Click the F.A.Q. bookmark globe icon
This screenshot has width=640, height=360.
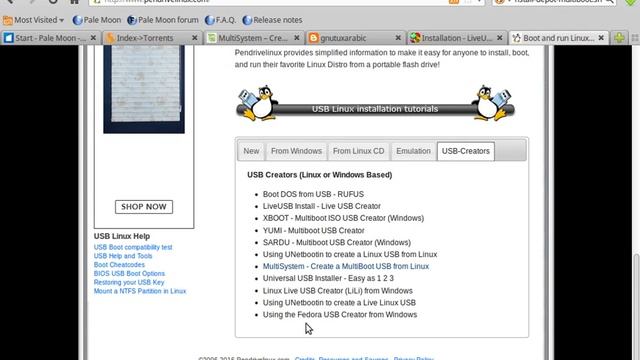[210, 20]
